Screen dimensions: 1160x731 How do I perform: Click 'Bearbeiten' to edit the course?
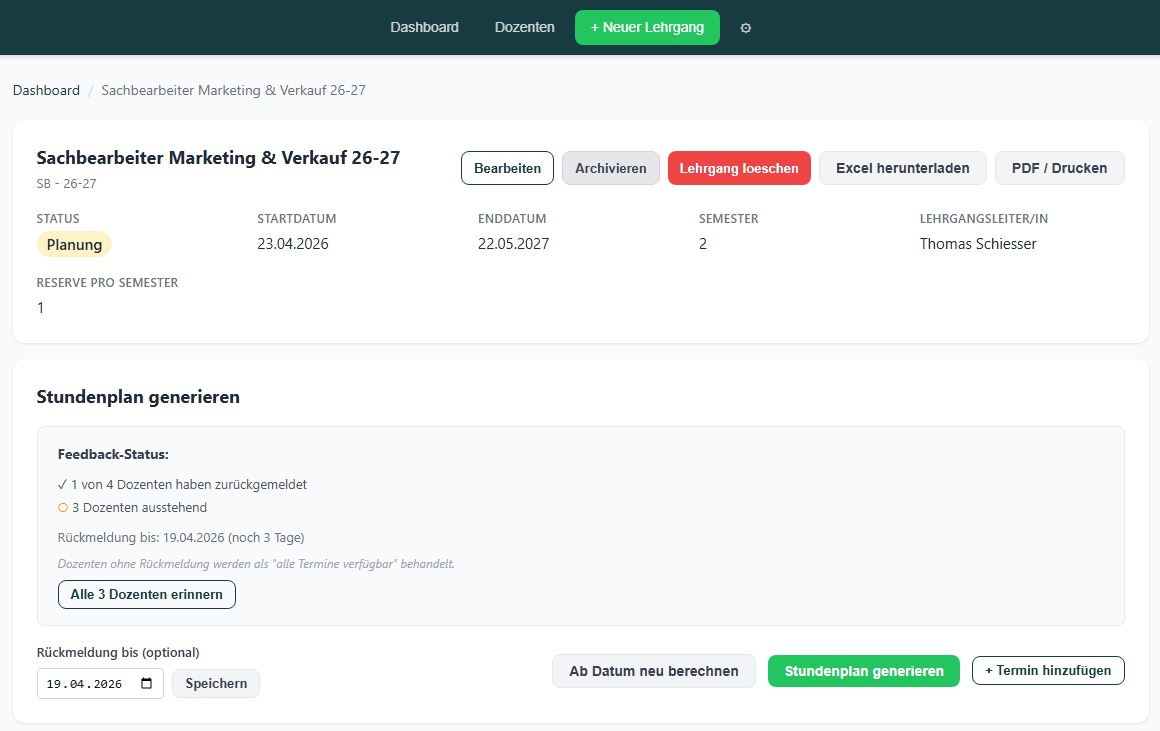(x=507, y=168)
